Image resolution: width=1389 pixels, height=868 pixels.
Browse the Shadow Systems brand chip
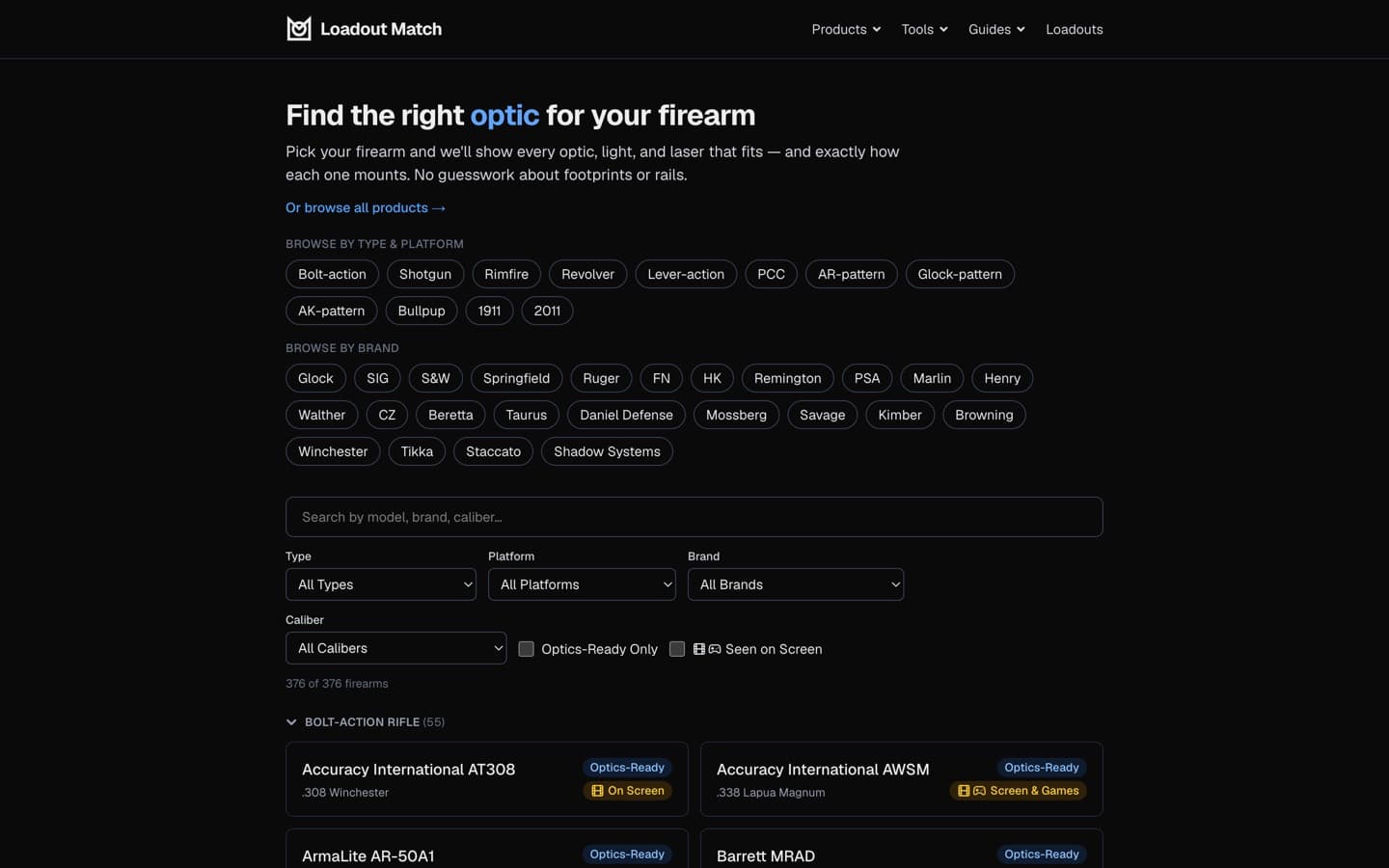coord(607,451)
